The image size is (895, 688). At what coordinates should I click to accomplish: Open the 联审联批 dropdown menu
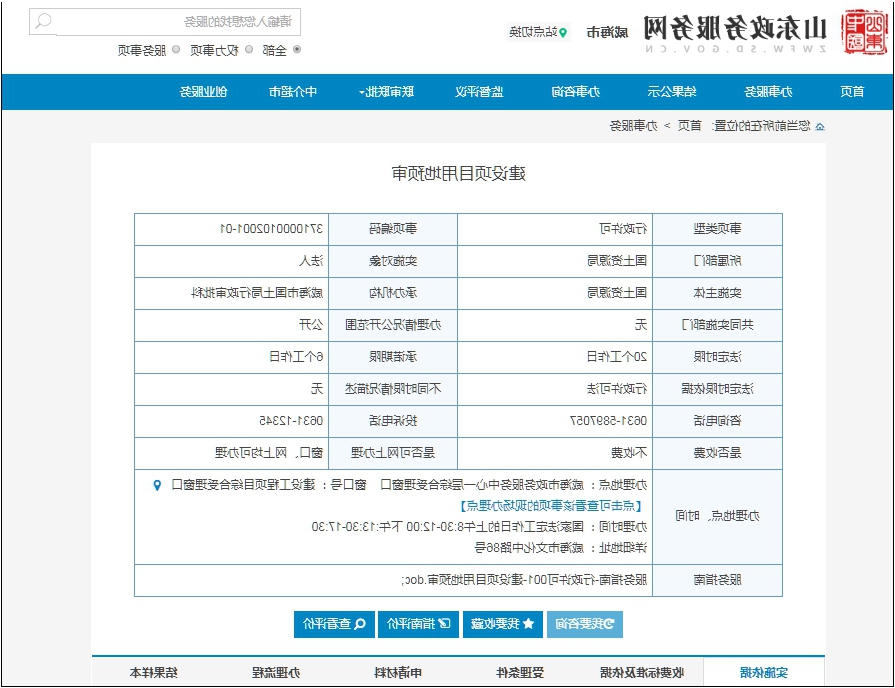tap(386, 92)
